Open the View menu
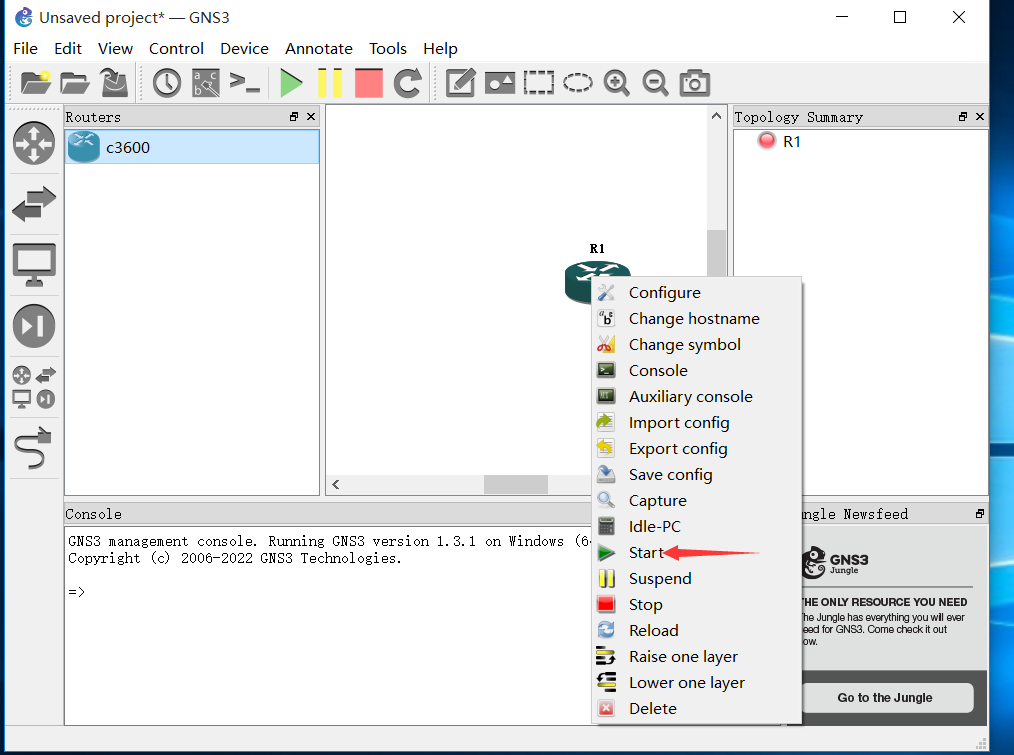 pyautogui.click(x=115, y=49)
